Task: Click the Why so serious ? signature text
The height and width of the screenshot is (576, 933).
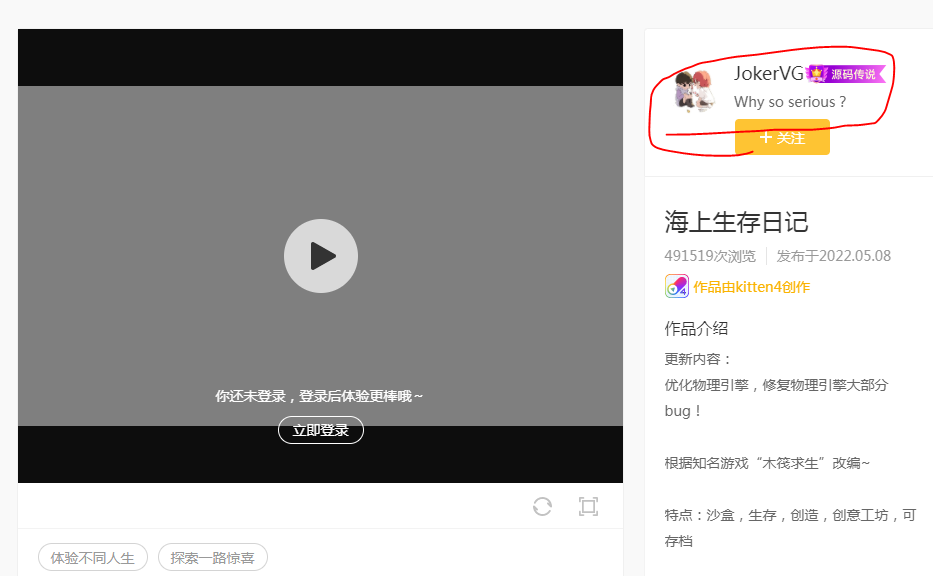Action: click(x=790, y=102)
